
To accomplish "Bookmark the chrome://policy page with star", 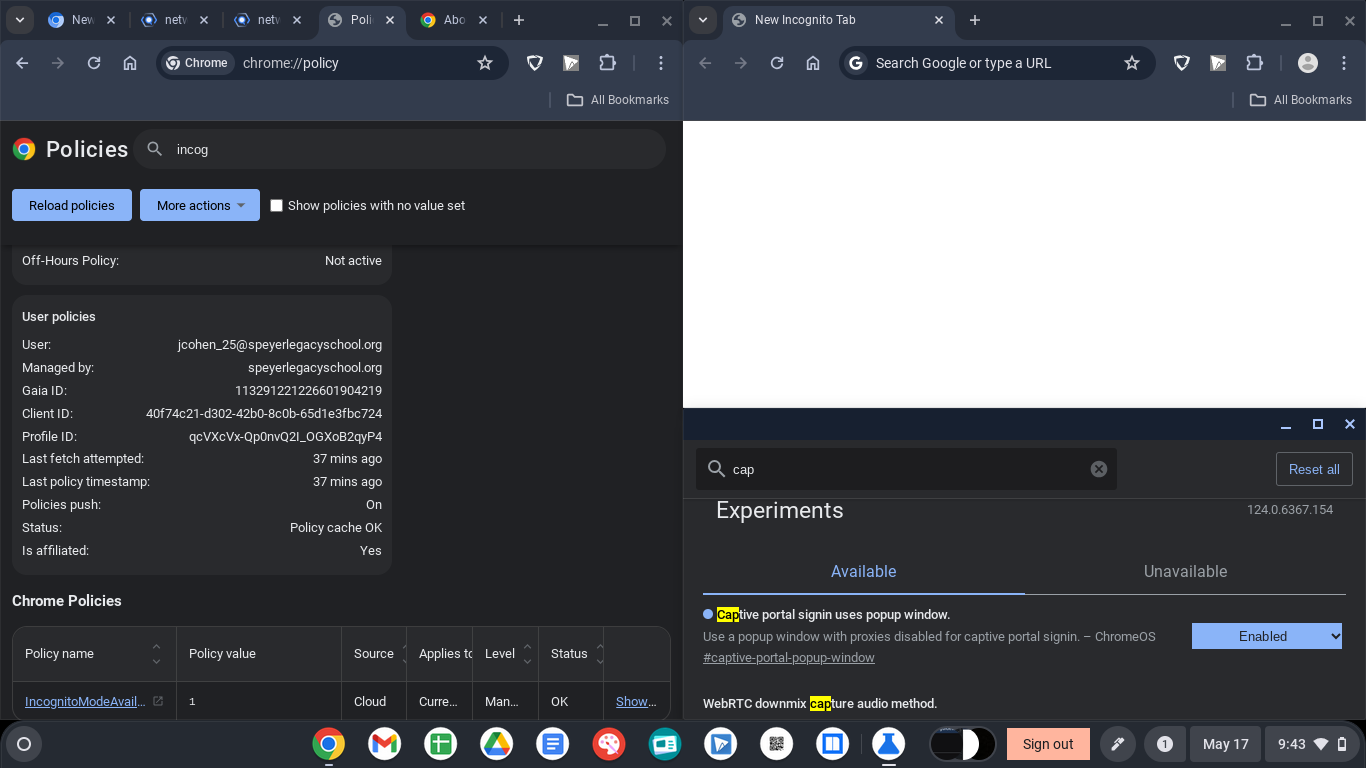I will tap(485, 63).
